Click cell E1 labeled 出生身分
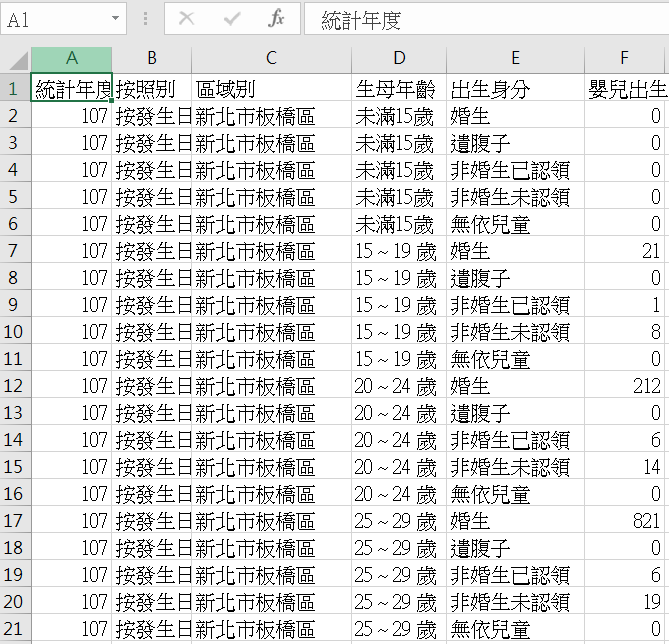Viewport: 669px width, 644px height. coord(515,89)
